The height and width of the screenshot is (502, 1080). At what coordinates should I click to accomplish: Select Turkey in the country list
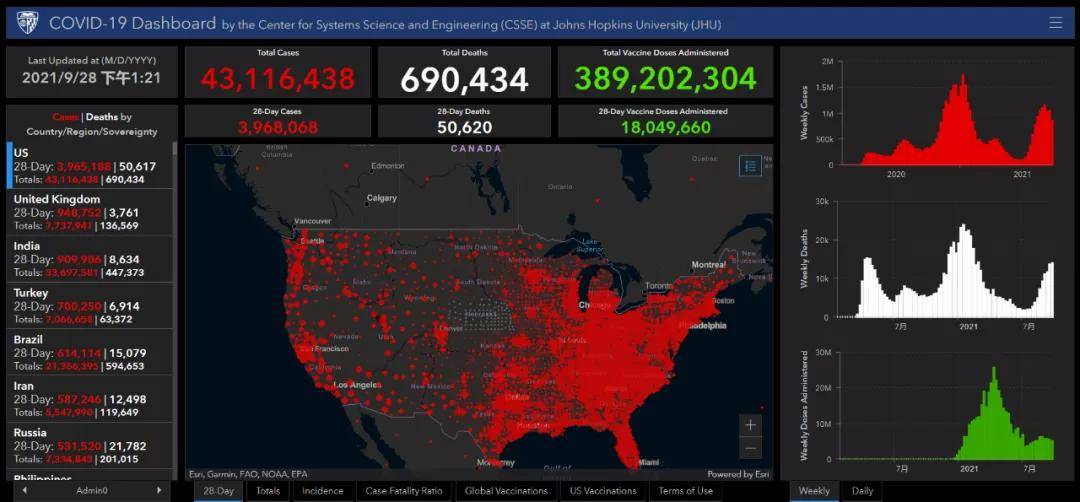tap(90, 306)
